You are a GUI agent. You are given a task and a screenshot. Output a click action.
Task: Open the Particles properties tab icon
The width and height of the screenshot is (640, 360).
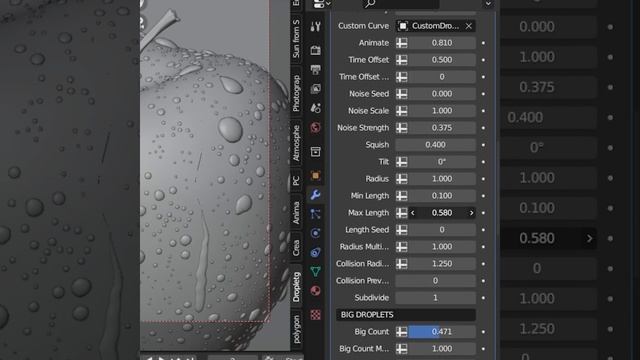click(315, 214)
